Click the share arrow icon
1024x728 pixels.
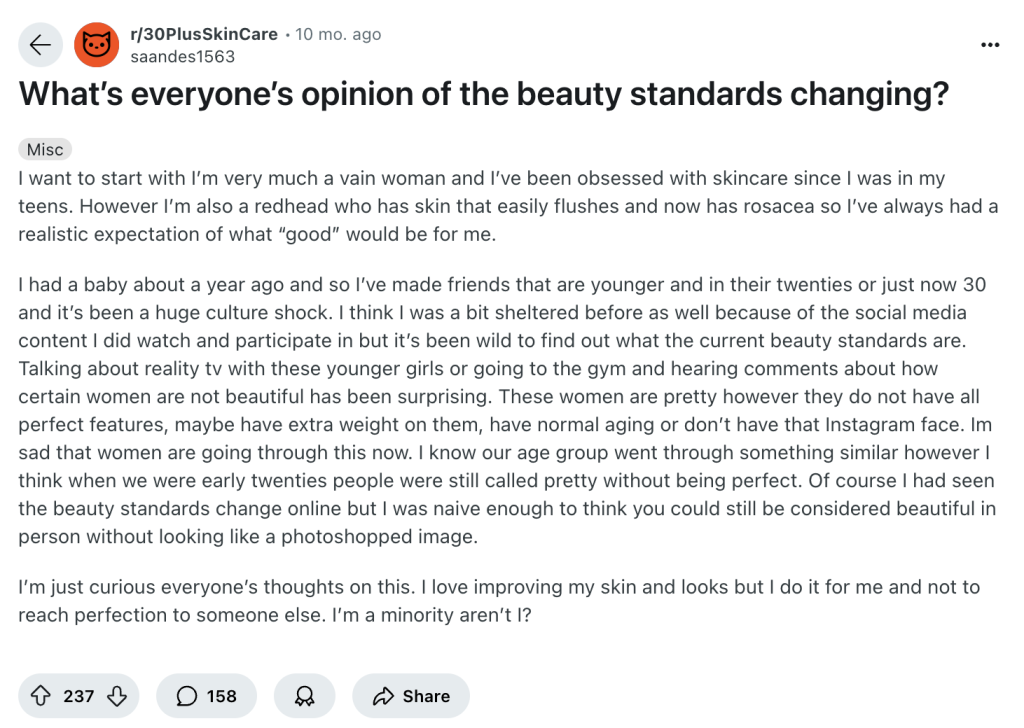coord(383,696)
